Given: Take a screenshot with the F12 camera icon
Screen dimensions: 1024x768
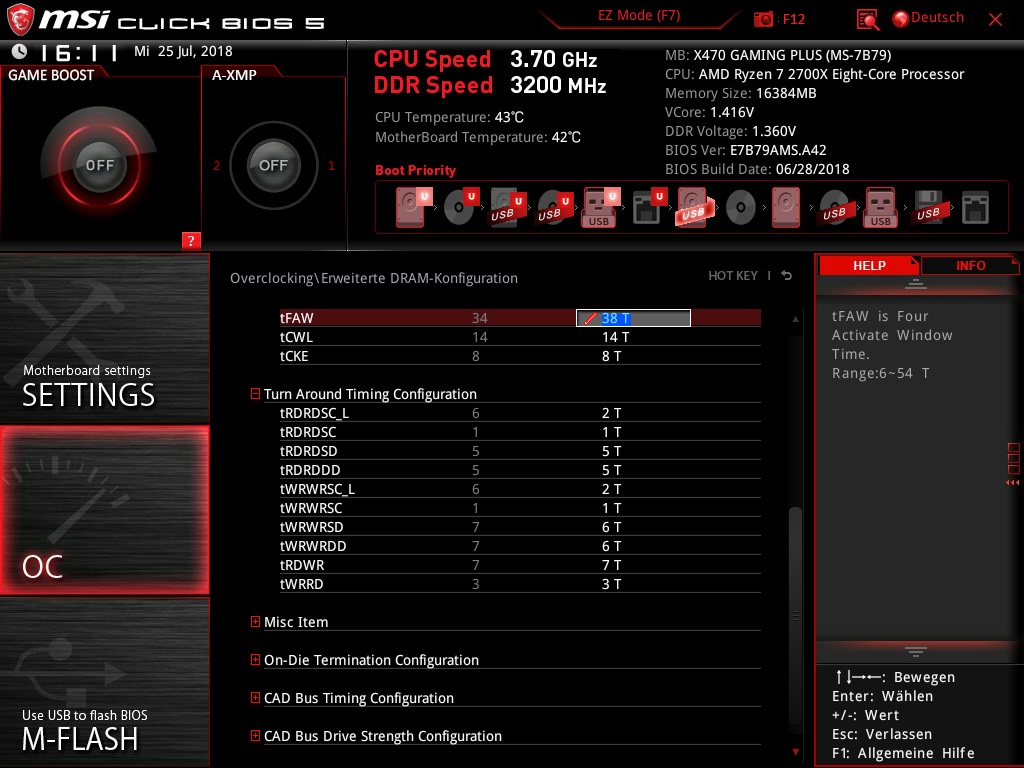Looking at the screenshot, I should (763, 20).
